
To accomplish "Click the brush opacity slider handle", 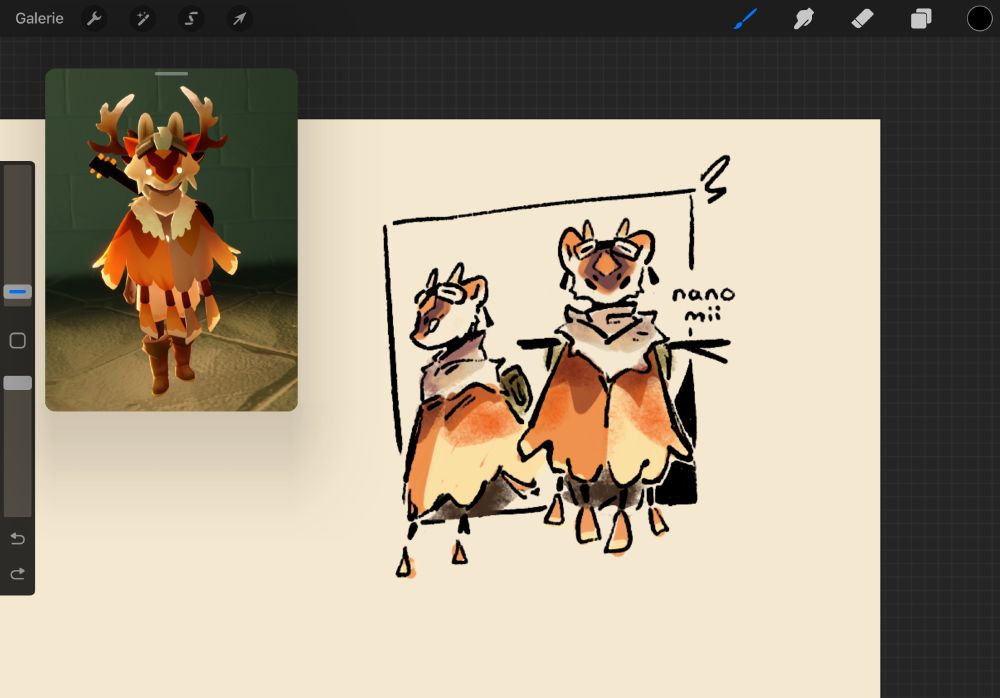I will (x=18, y=383).
